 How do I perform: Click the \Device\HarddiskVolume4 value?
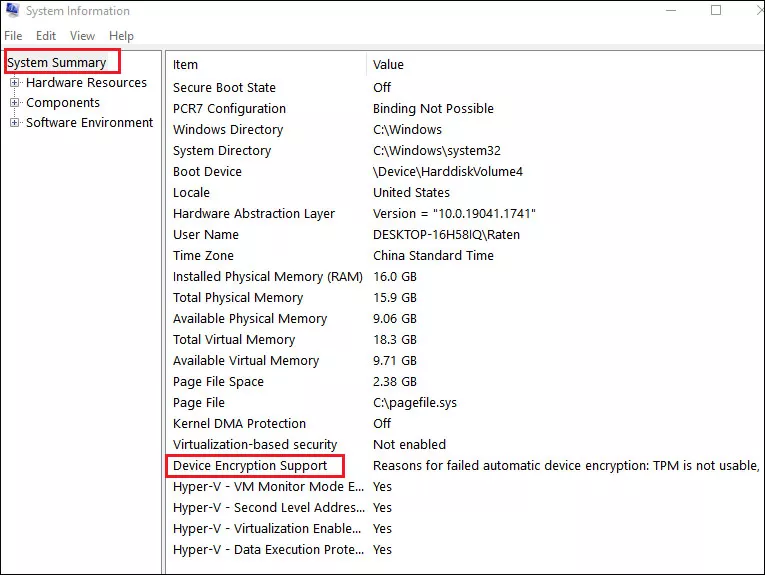coord(447,171)
